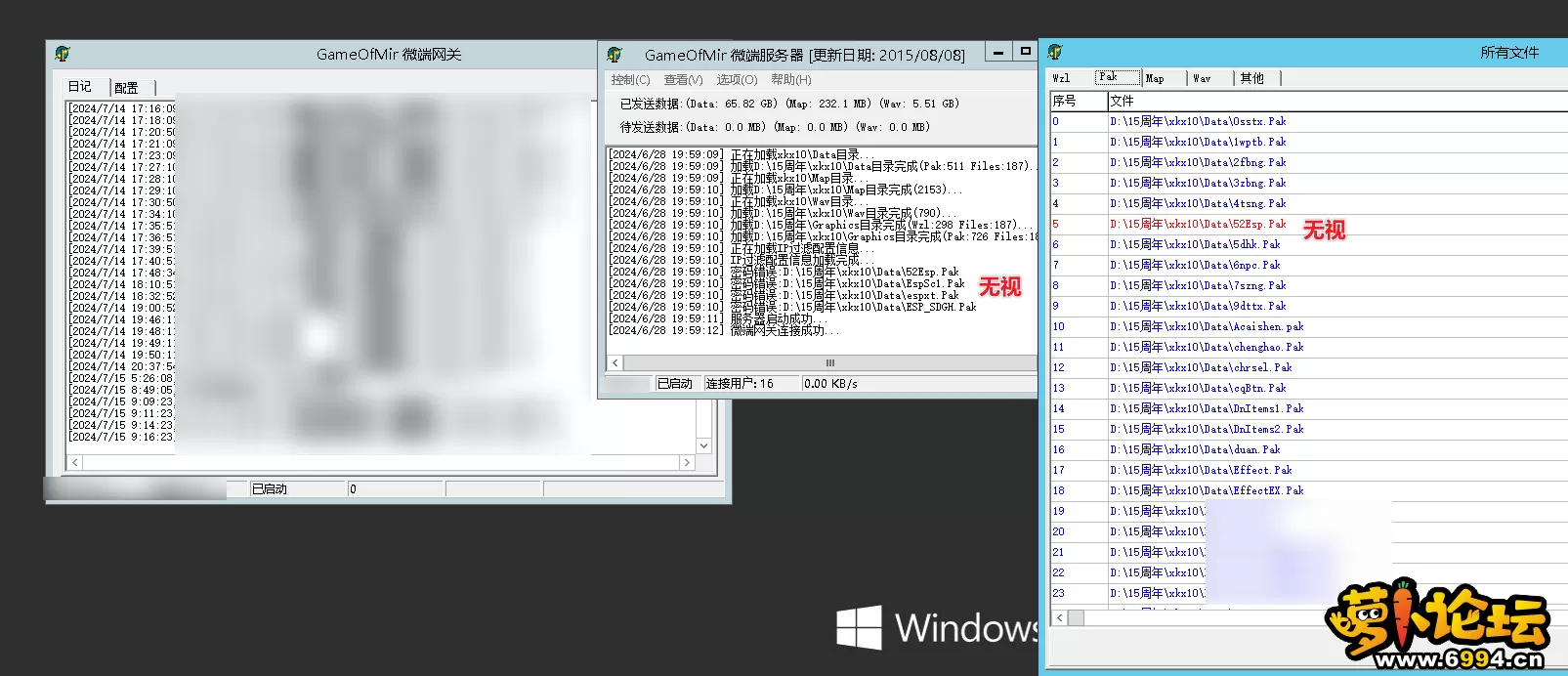This screenshot has height=676, width=1568.
Task: Click the 所有文件 horizontal scrollbar thumb
Action: point(1076,617)
